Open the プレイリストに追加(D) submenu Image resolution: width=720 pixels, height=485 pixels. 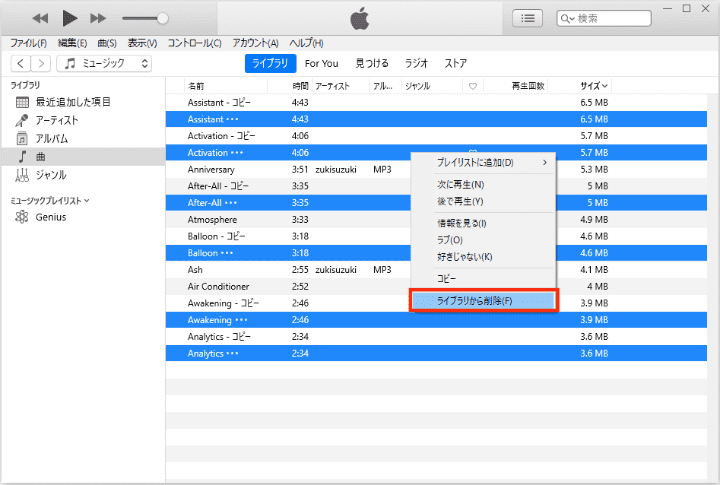[484, 163]
